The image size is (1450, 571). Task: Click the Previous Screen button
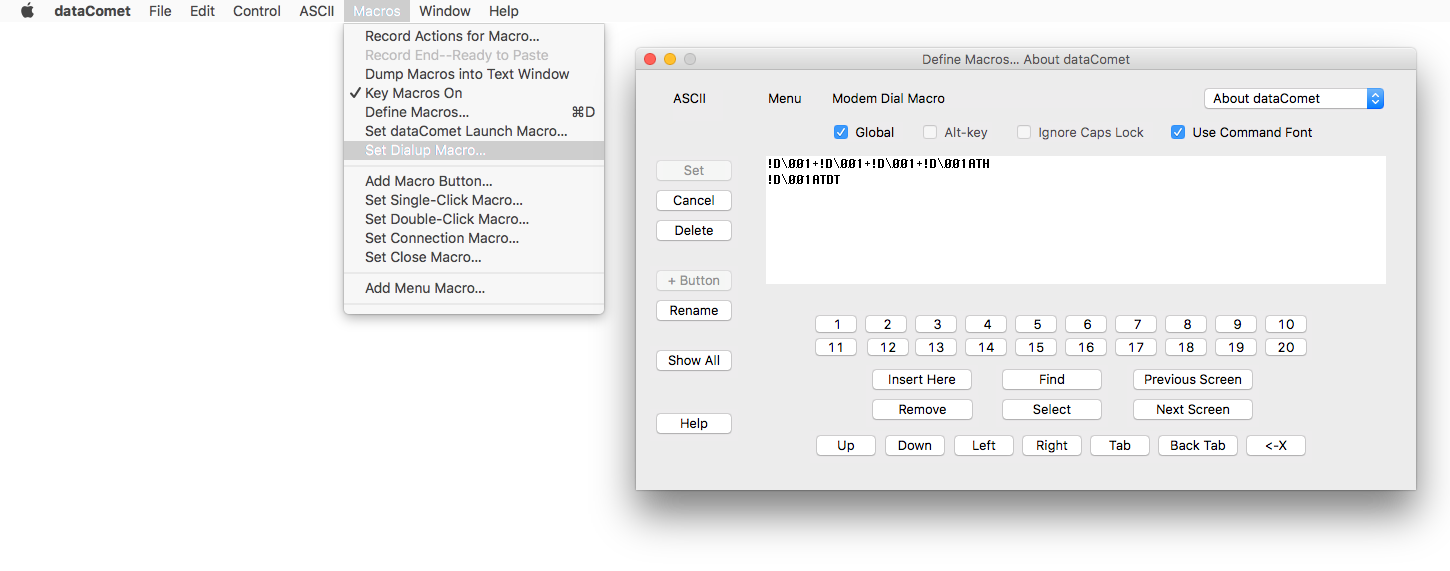1193,379
